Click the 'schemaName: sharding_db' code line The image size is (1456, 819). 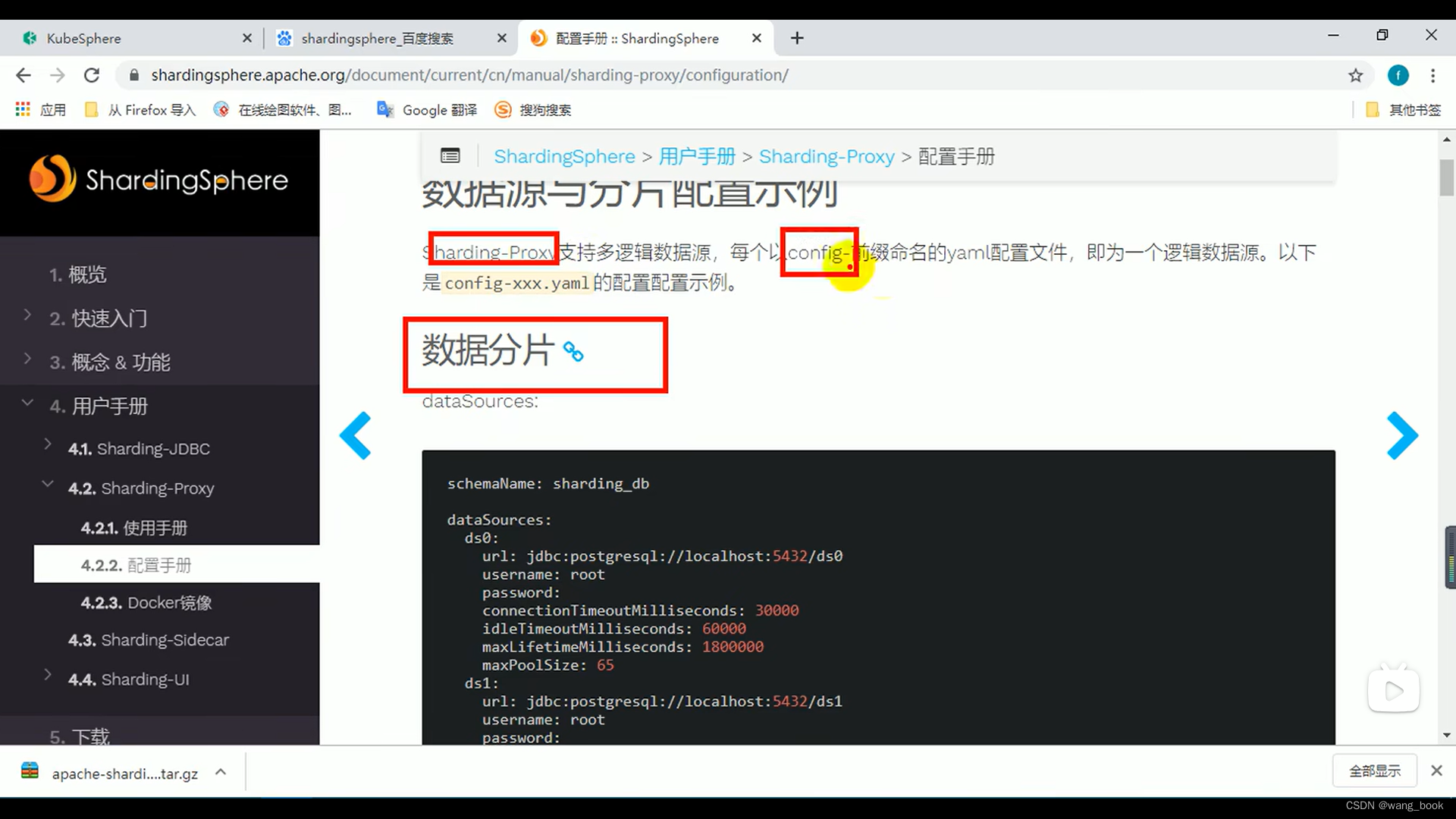click(x=548, y=484)
